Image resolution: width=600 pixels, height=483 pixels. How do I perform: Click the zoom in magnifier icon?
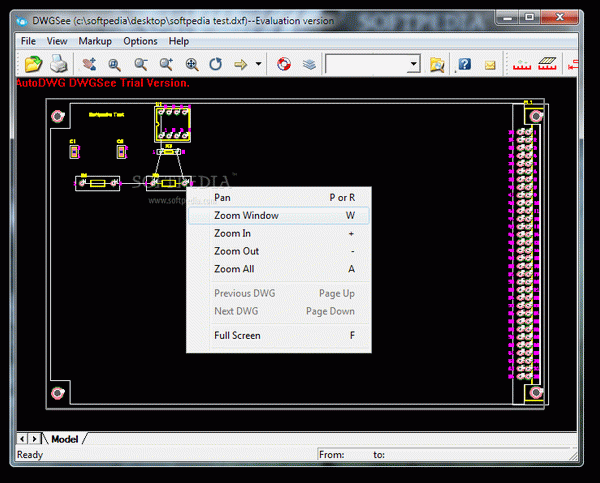166,64
